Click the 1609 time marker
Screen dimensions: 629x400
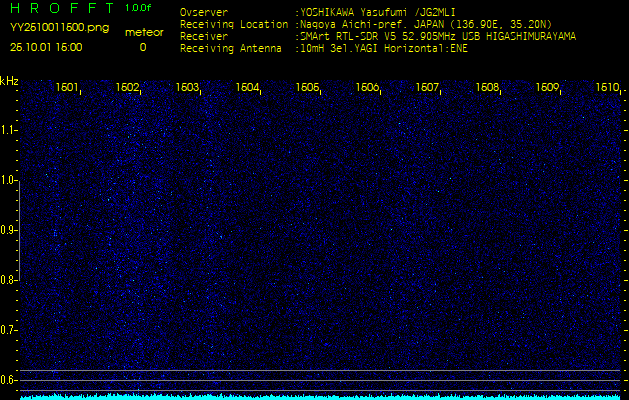(x=547, y=88)
